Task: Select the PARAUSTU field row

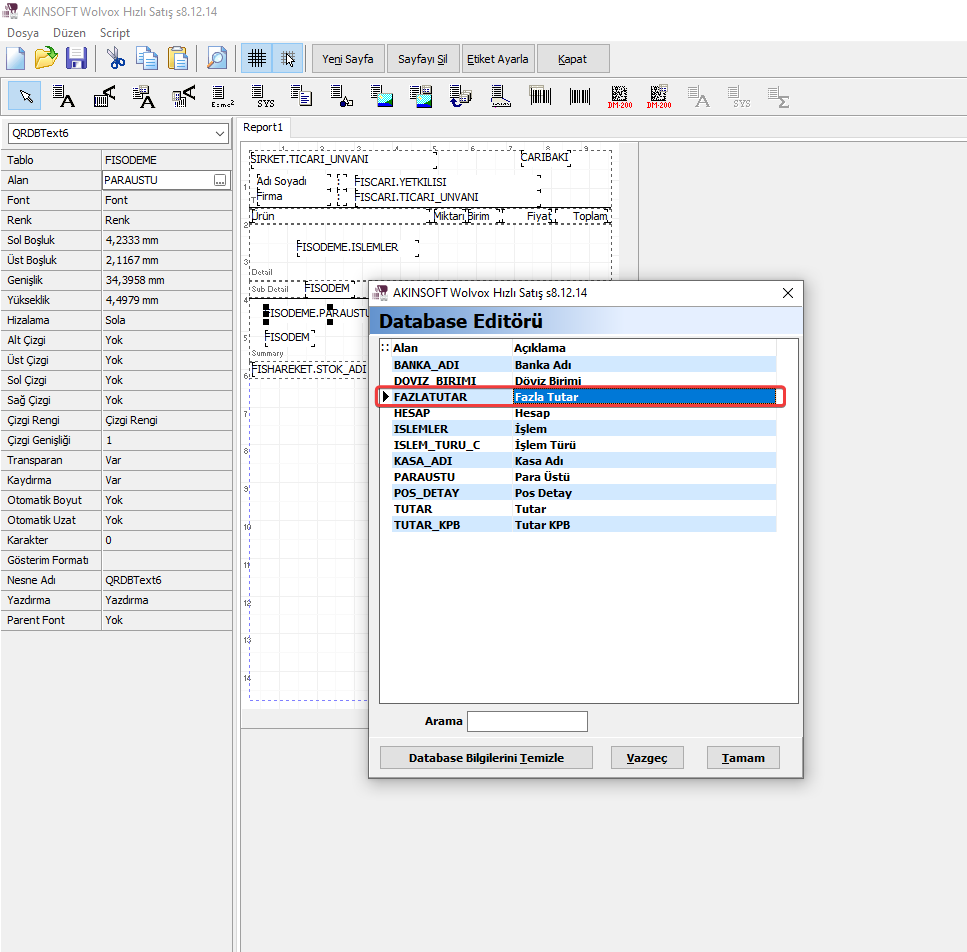Action: point(583,477)
